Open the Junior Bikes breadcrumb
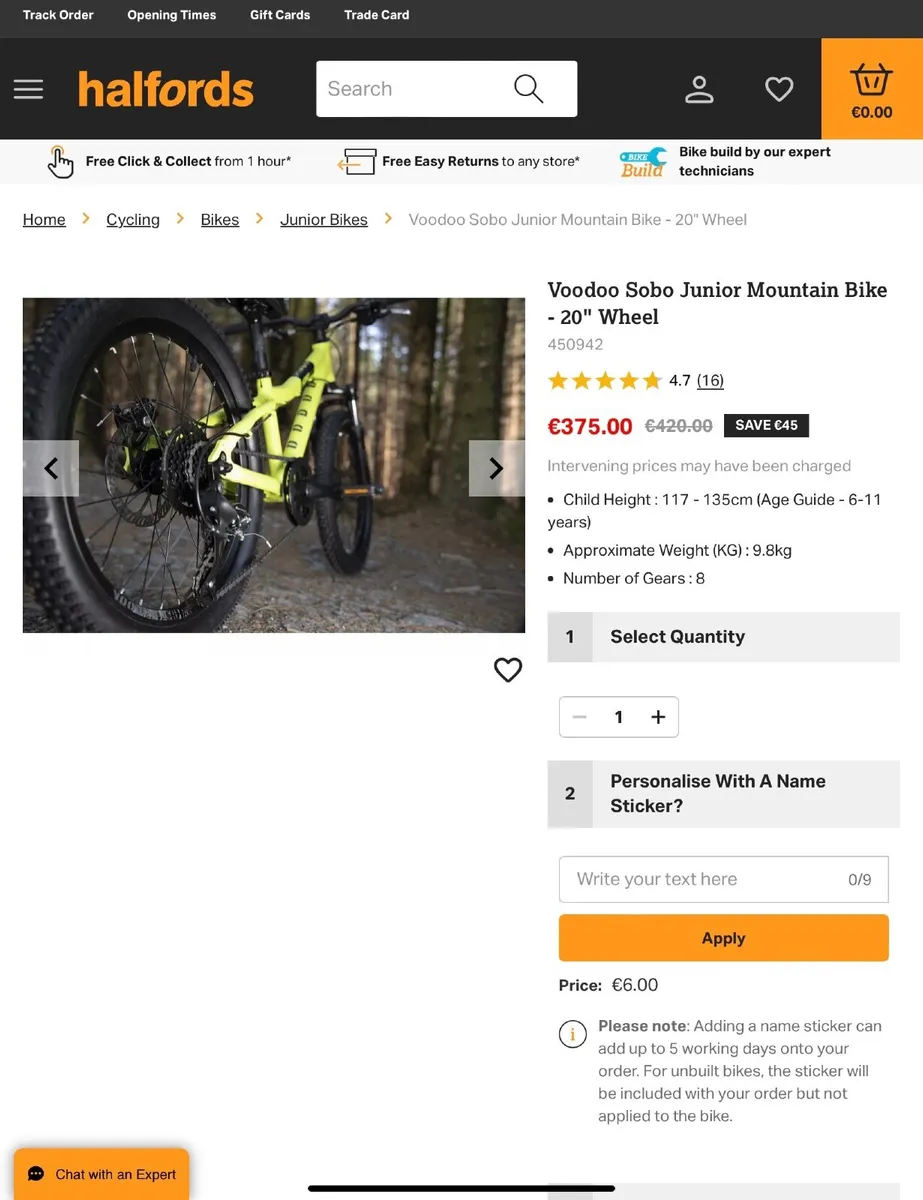The width and height of the screenshot is (923, 1200). click(x=324, y=219)
